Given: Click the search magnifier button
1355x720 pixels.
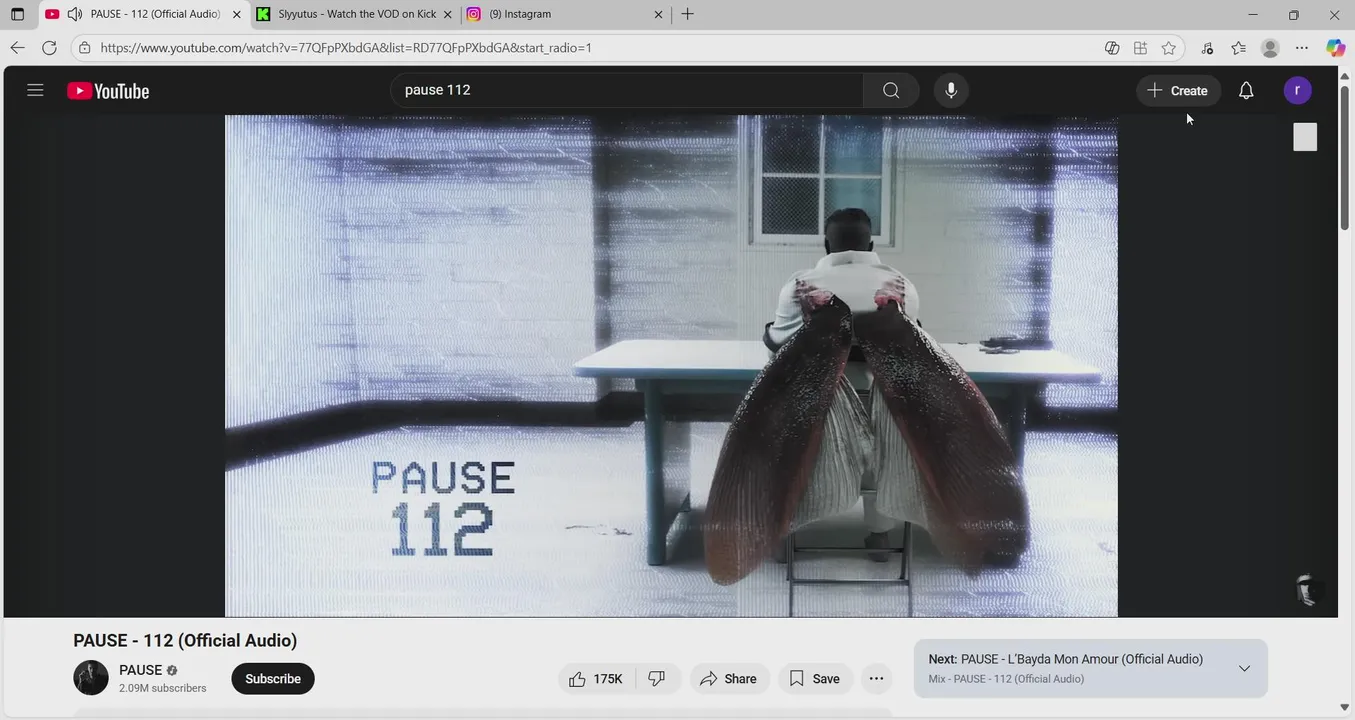Looking at the screenshot, I should pos(891,91).
